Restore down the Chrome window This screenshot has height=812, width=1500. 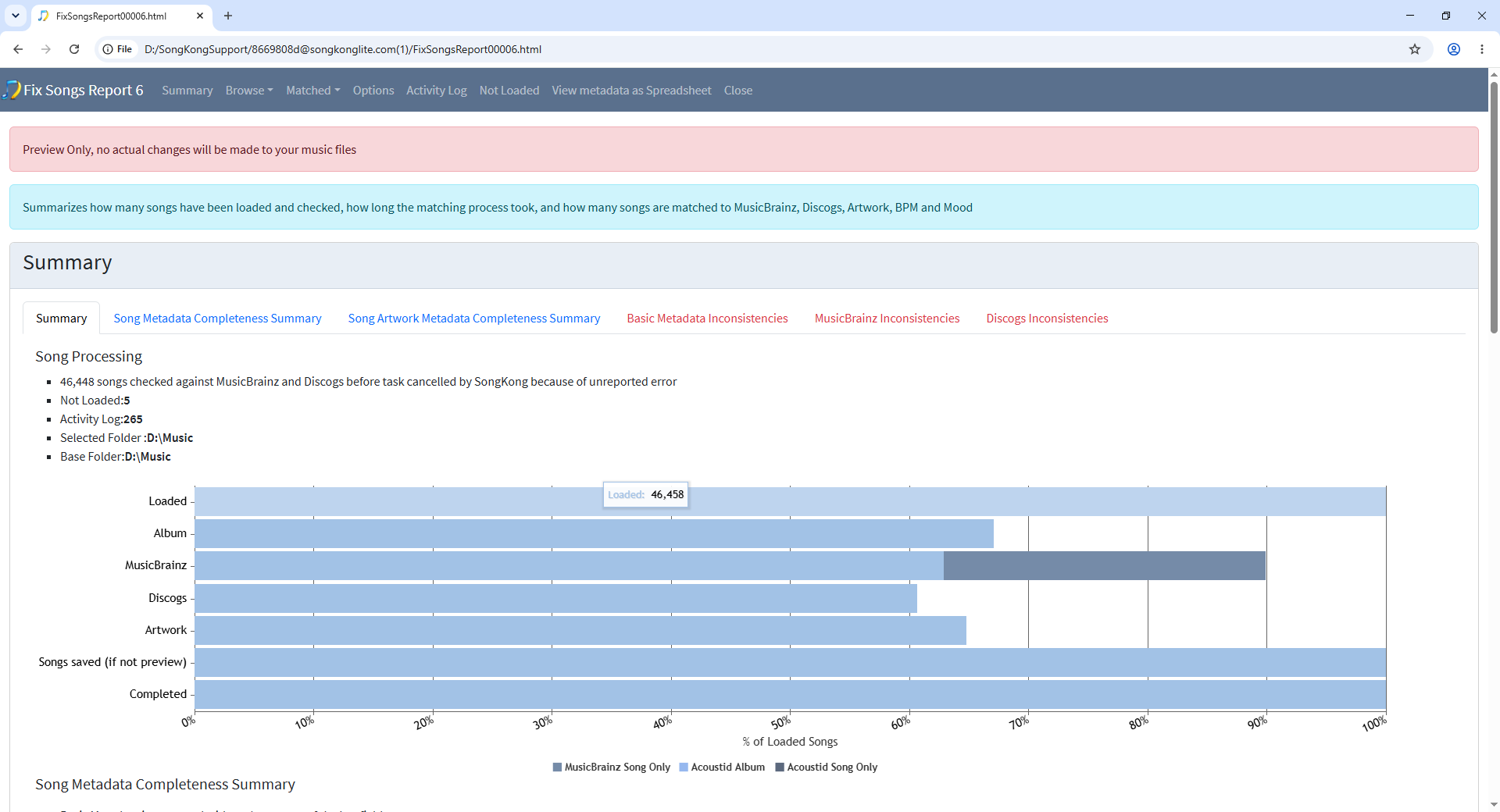1446,16
